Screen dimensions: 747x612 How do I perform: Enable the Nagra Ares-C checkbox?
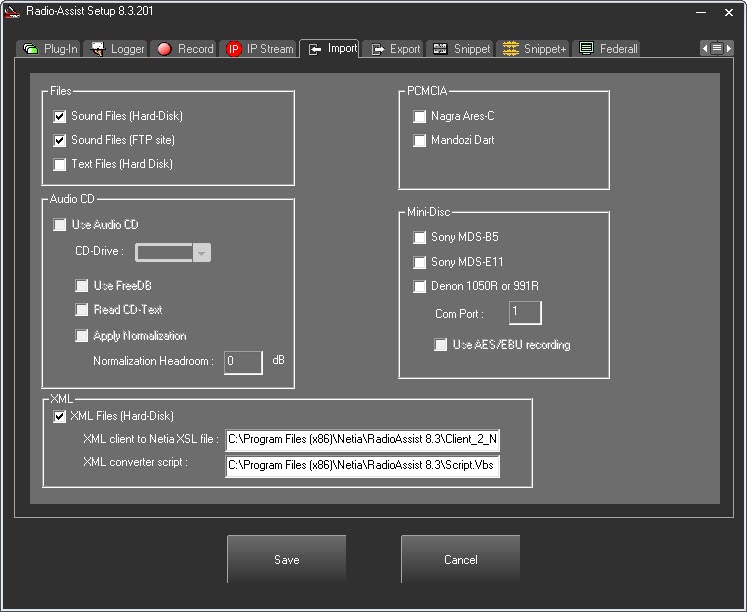coord(420,117)
